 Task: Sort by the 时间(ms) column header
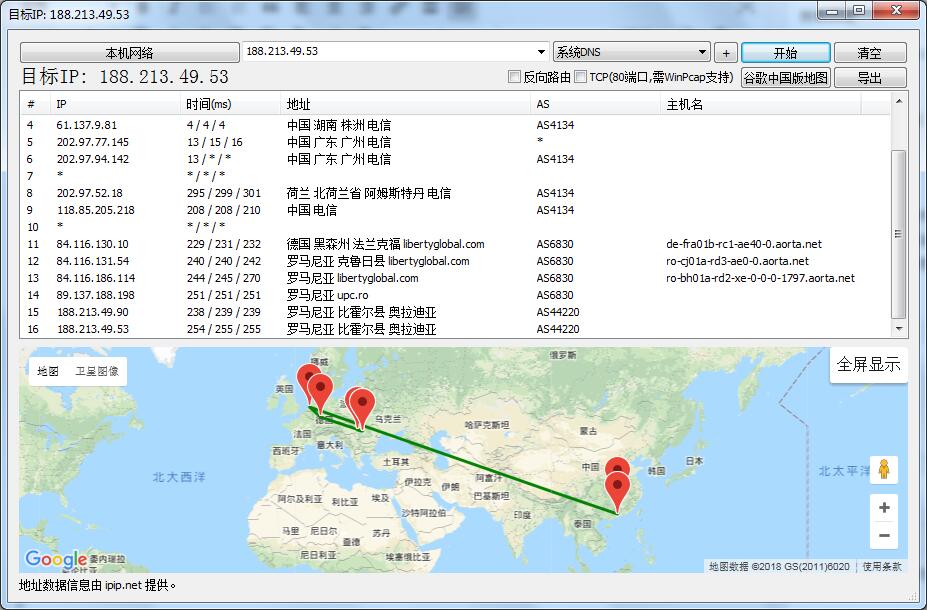(x=208, y=104)
